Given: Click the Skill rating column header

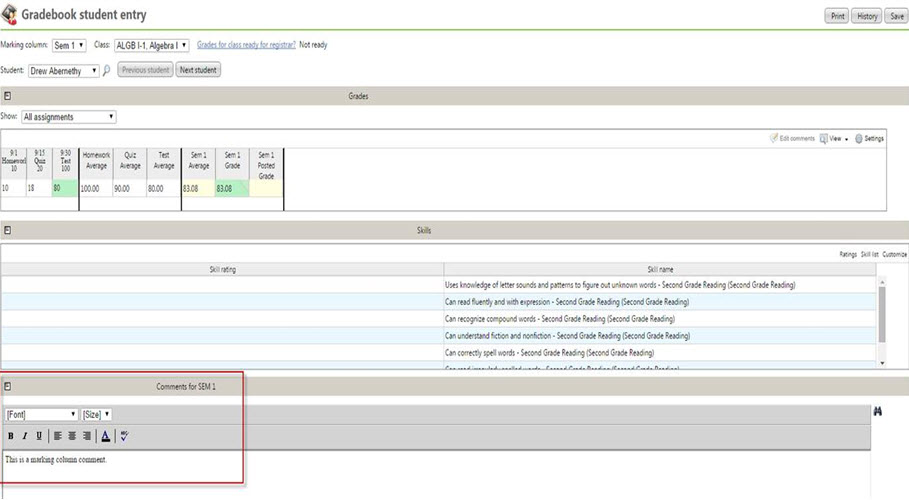Looking at the screenshot, I should tap(223, 270).
